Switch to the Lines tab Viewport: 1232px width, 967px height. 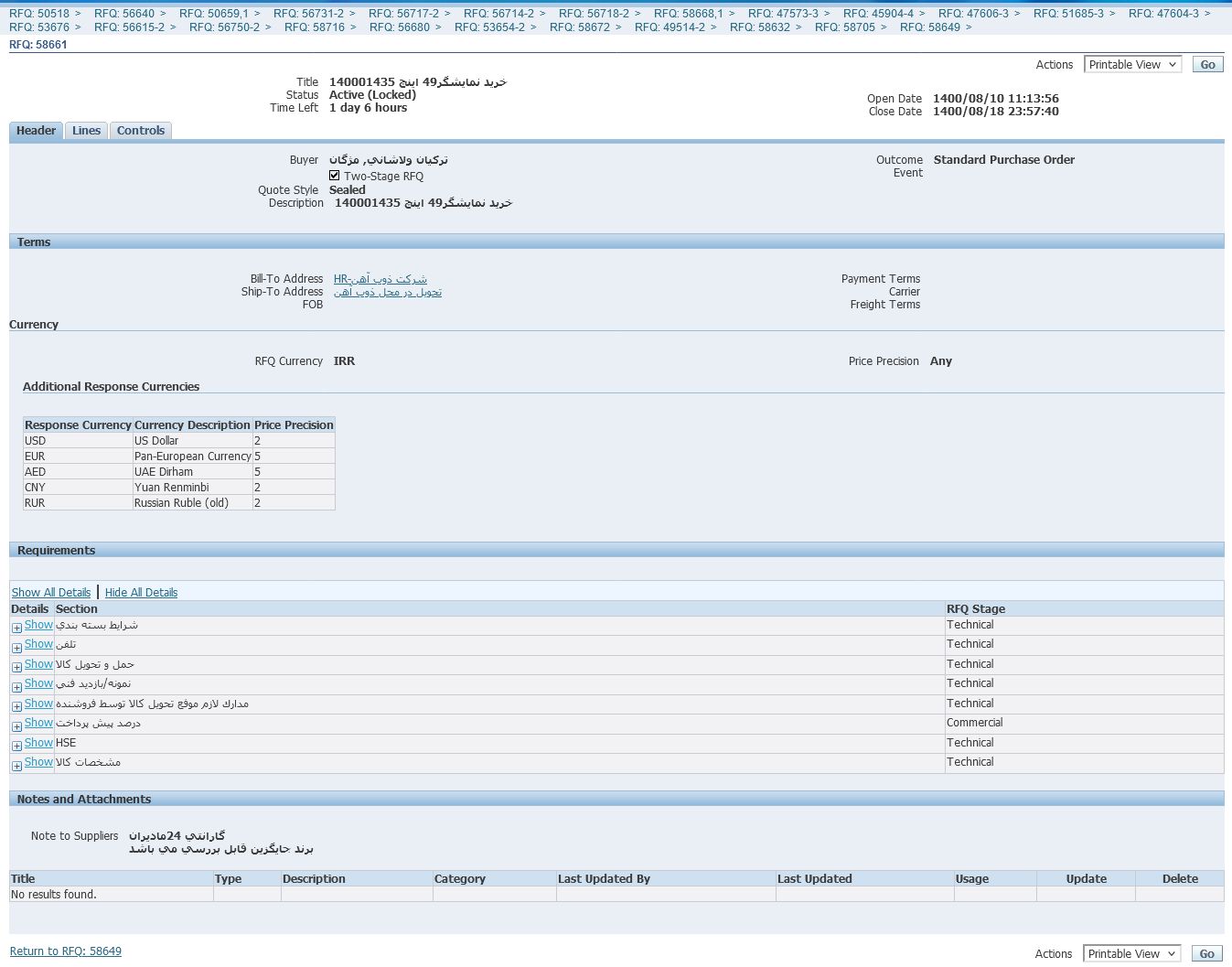(x=86, y=131)
